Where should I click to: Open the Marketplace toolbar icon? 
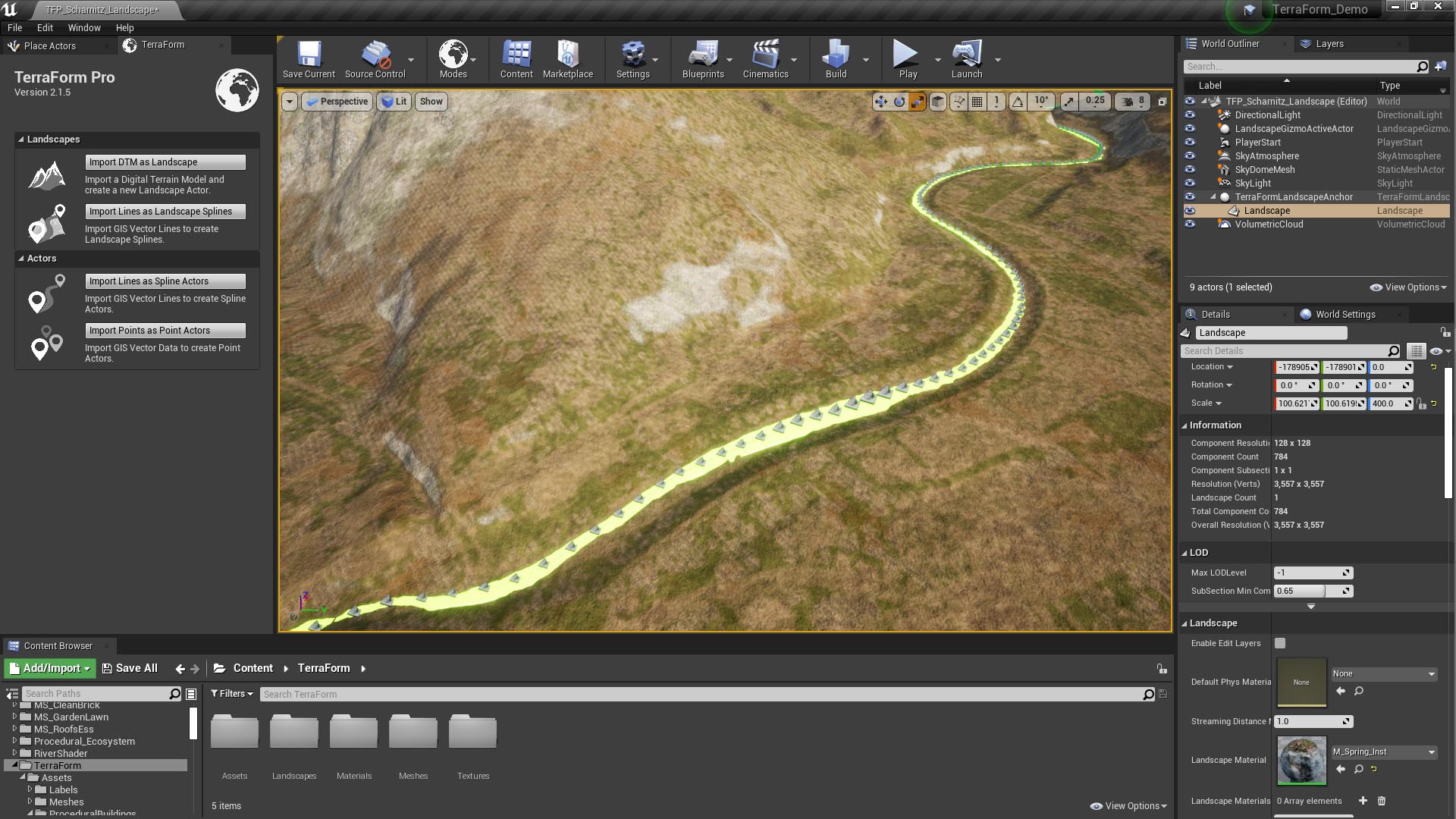[567, 59]
